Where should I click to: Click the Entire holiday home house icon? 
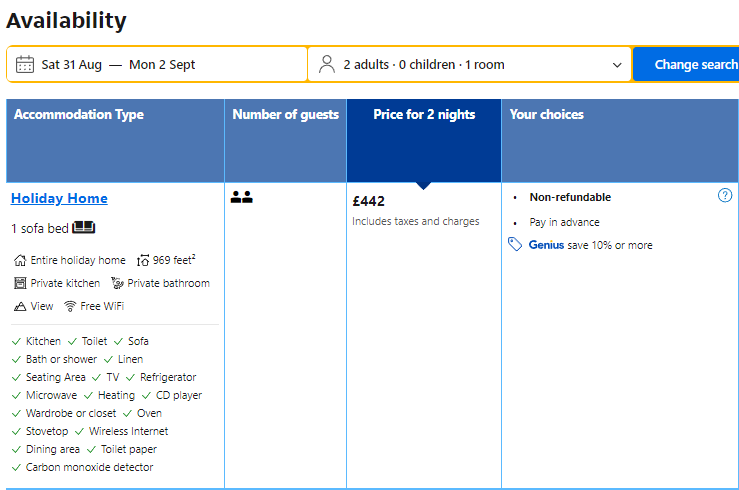click(20, 260)
